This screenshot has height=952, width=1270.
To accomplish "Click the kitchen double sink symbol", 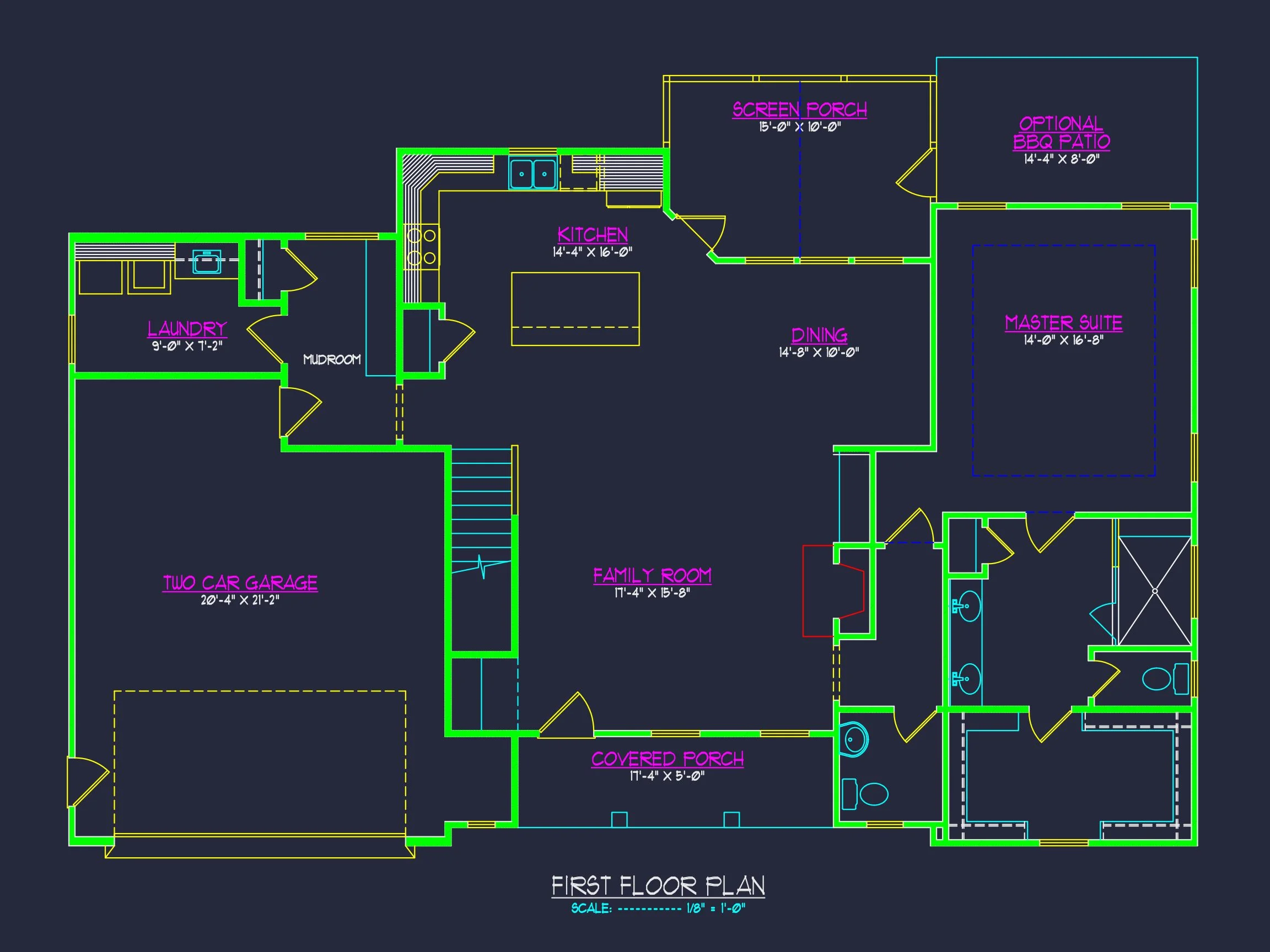I will [x=533, y=174].
